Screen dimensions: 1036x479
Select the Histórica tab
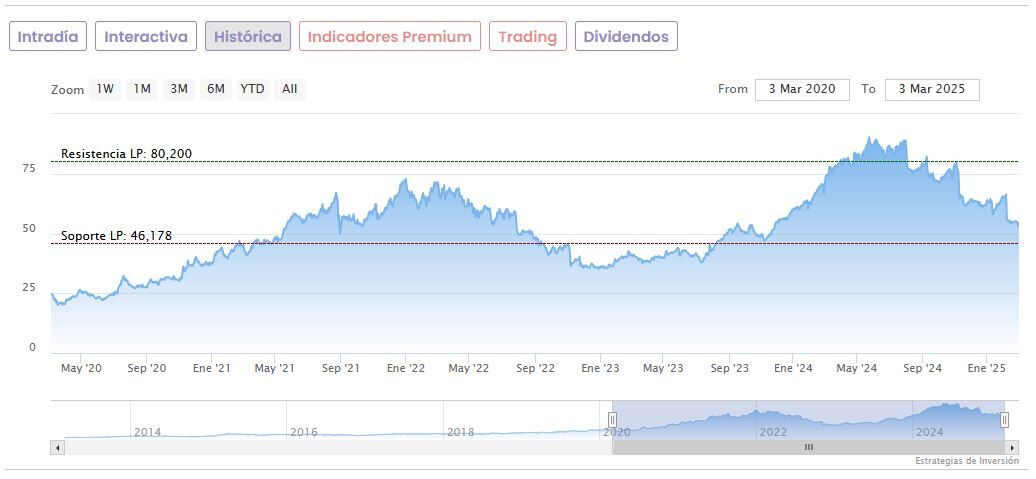pos(248,37)
